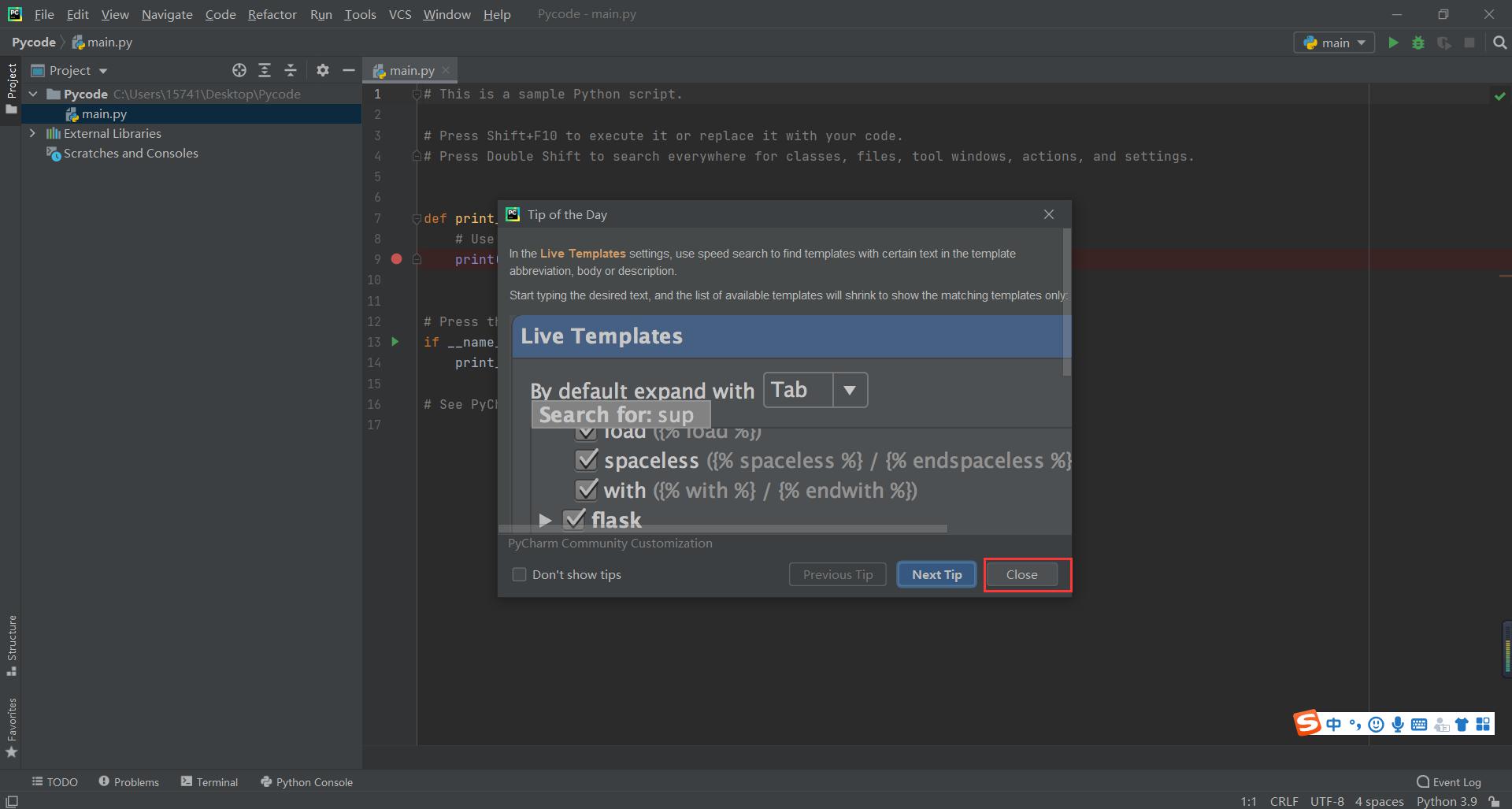
Task: Open Project tool window sidebar button
Action: click(11, 88)
